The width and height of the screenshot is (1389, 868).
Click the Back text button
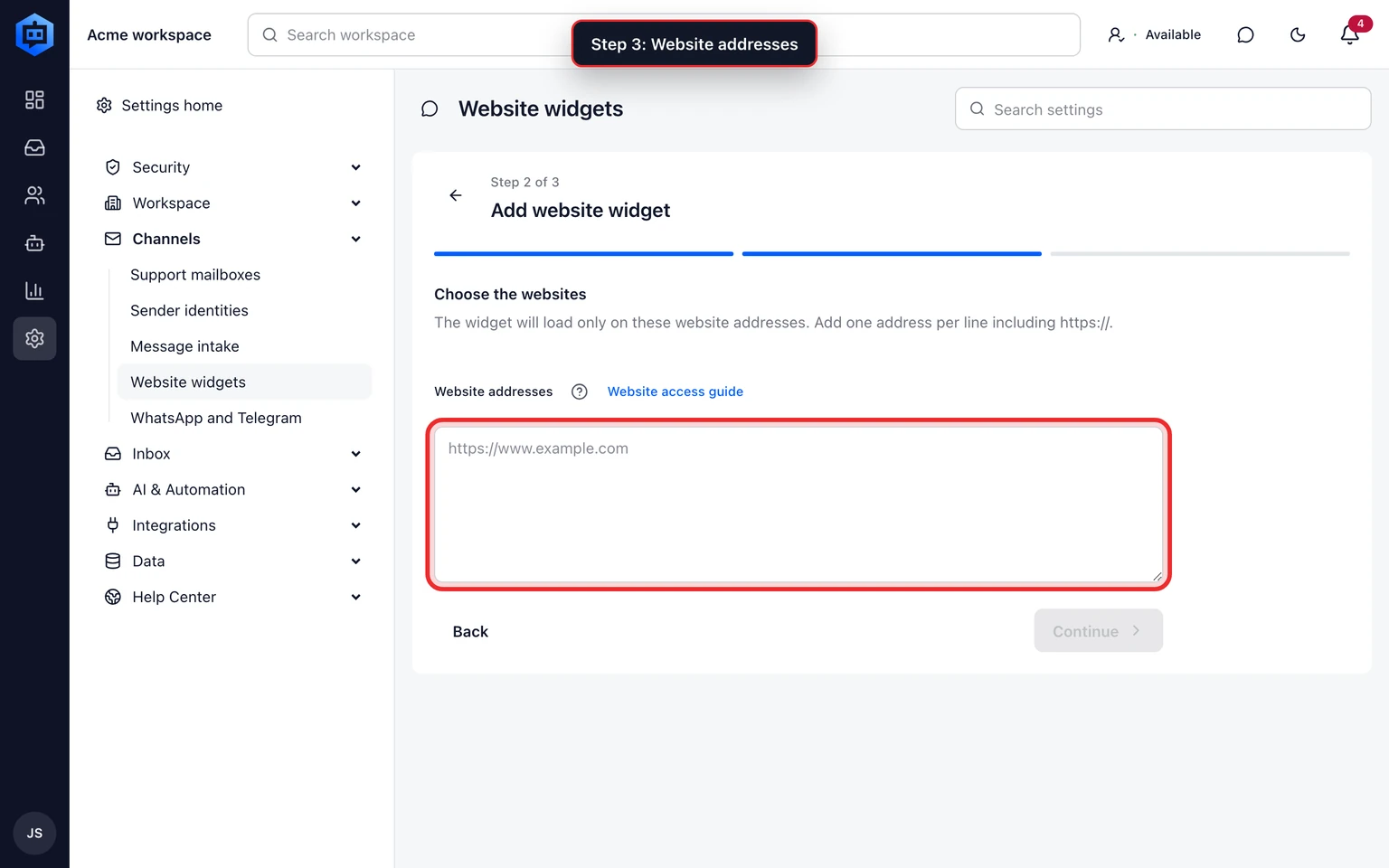pos(470,631)
